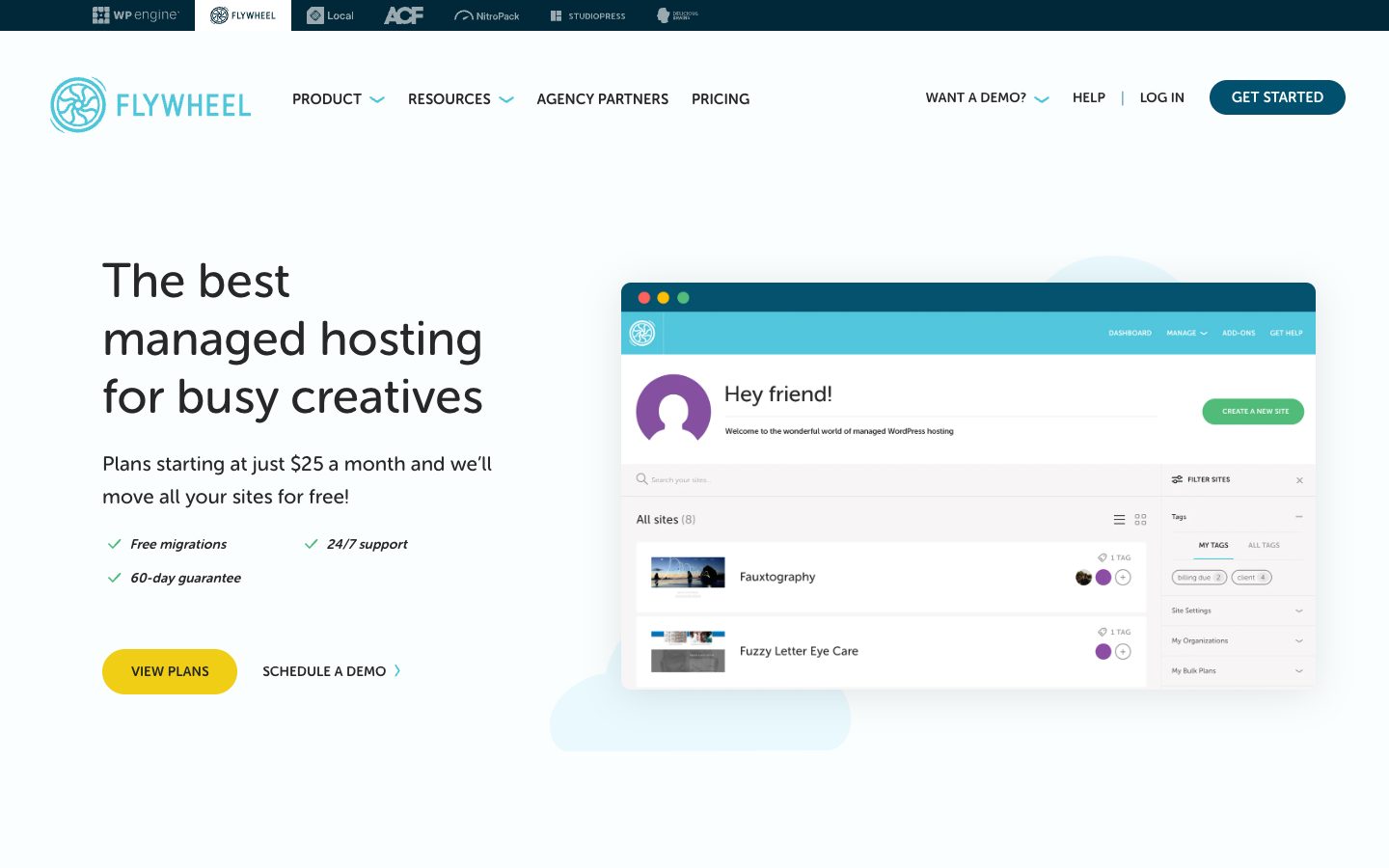Open the NitroPack brand link
The width and height of the screenshot is (1389, 868).
[x=487, y=15]
